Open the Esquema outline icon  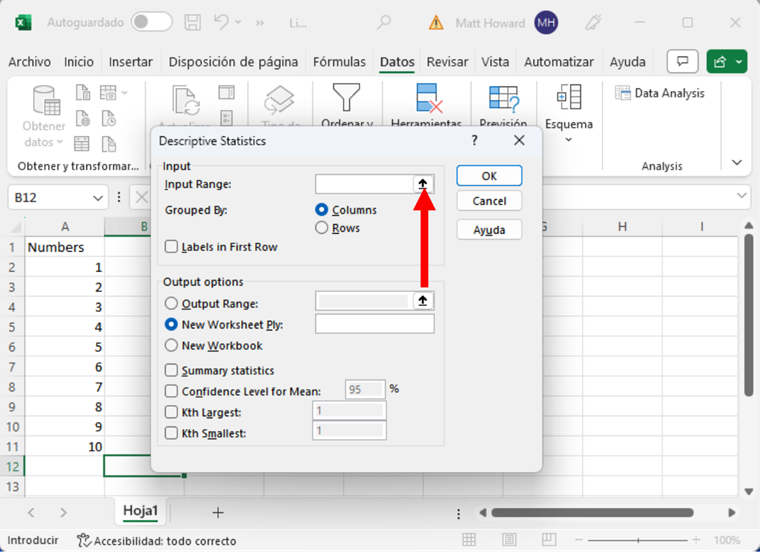point(569,98)
